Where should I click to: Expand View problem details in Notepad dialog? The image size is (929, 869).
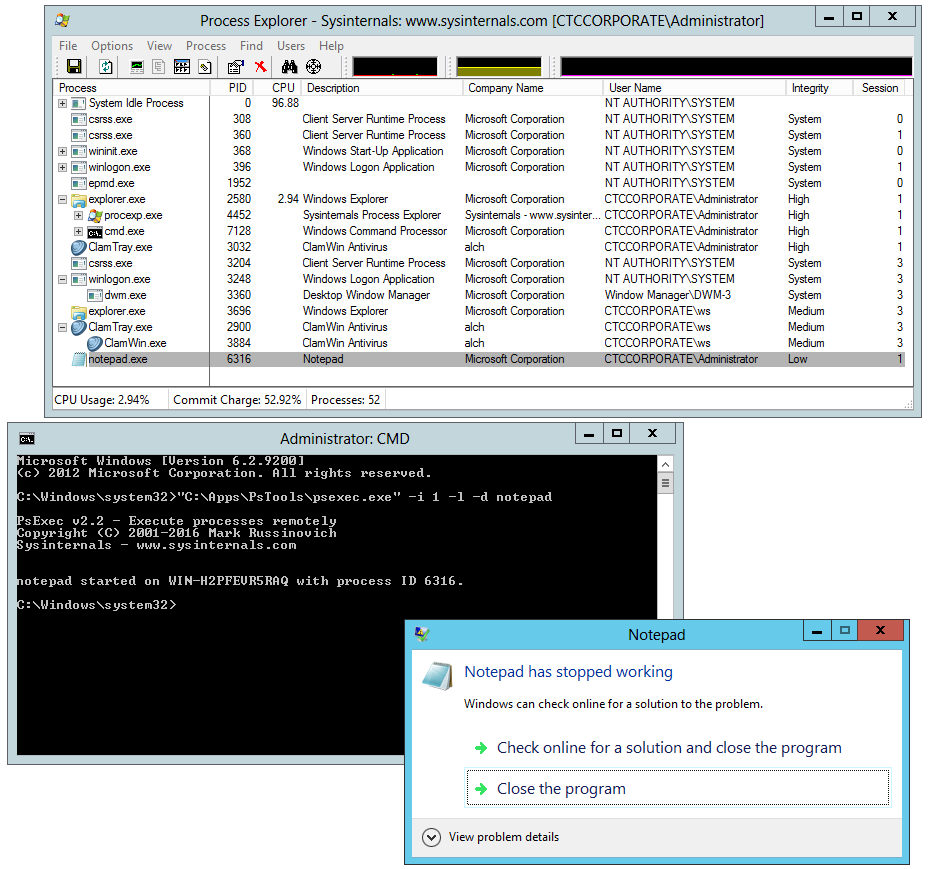point(431,837)
